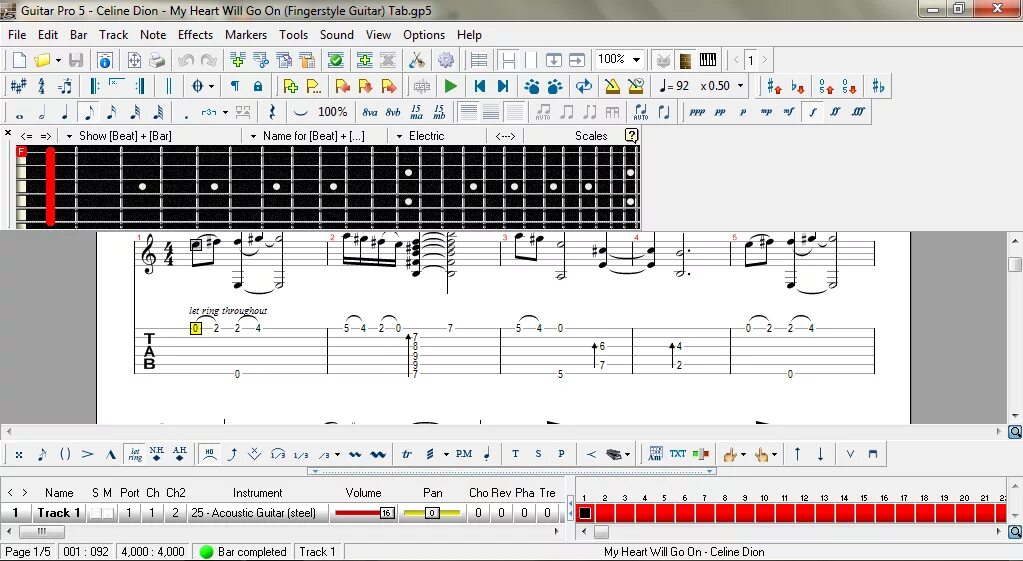Open the Sound menu

point(337,35)
